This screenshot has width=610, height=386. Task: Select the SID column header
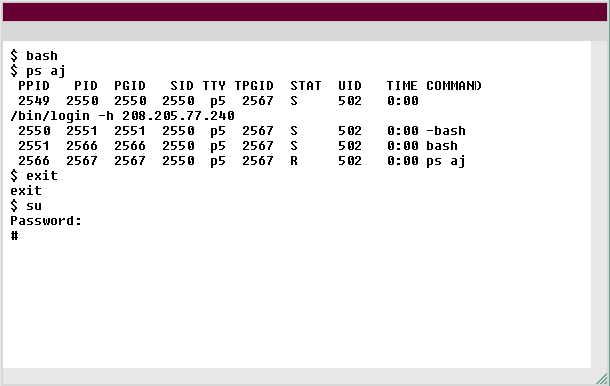click(182, 86)
